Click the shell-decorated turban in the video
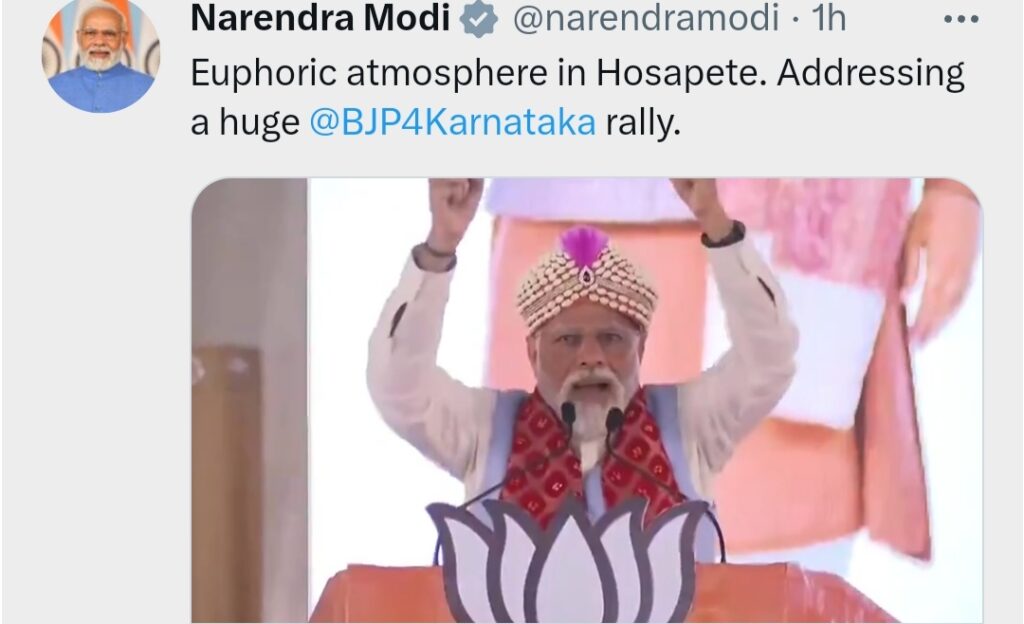This screenshot has width=1024, height=624. (x=586, y=281)
